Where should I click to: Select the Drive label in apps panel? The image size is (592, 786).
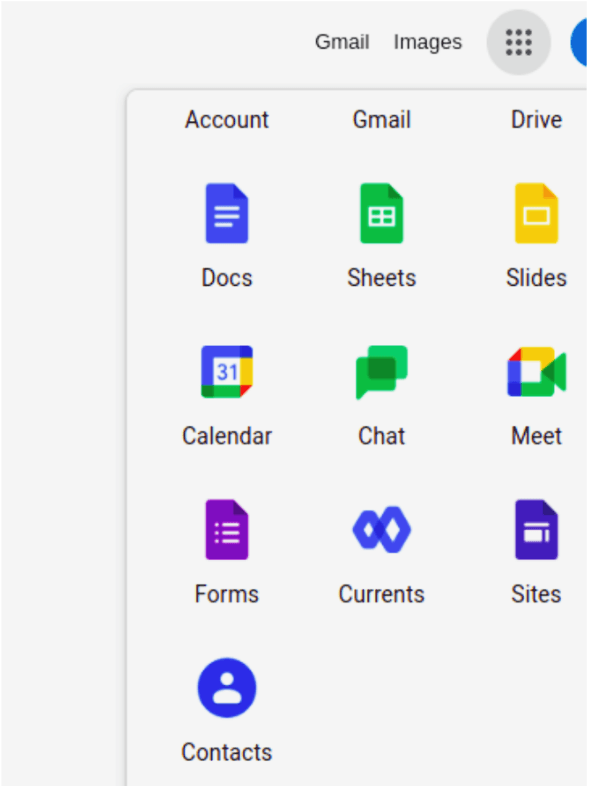(536, 120)
